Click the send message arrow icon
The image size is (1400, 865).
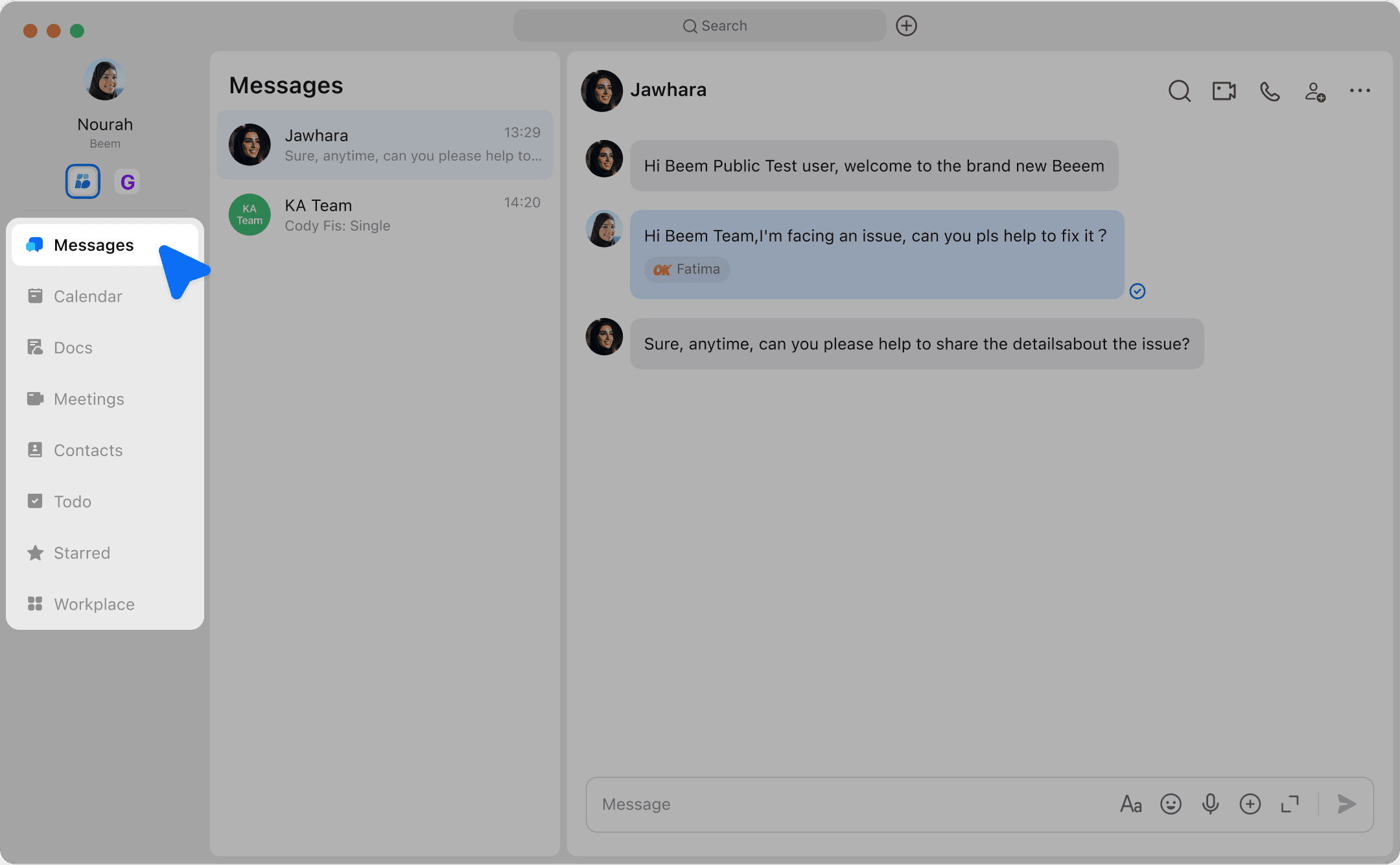1347,804
